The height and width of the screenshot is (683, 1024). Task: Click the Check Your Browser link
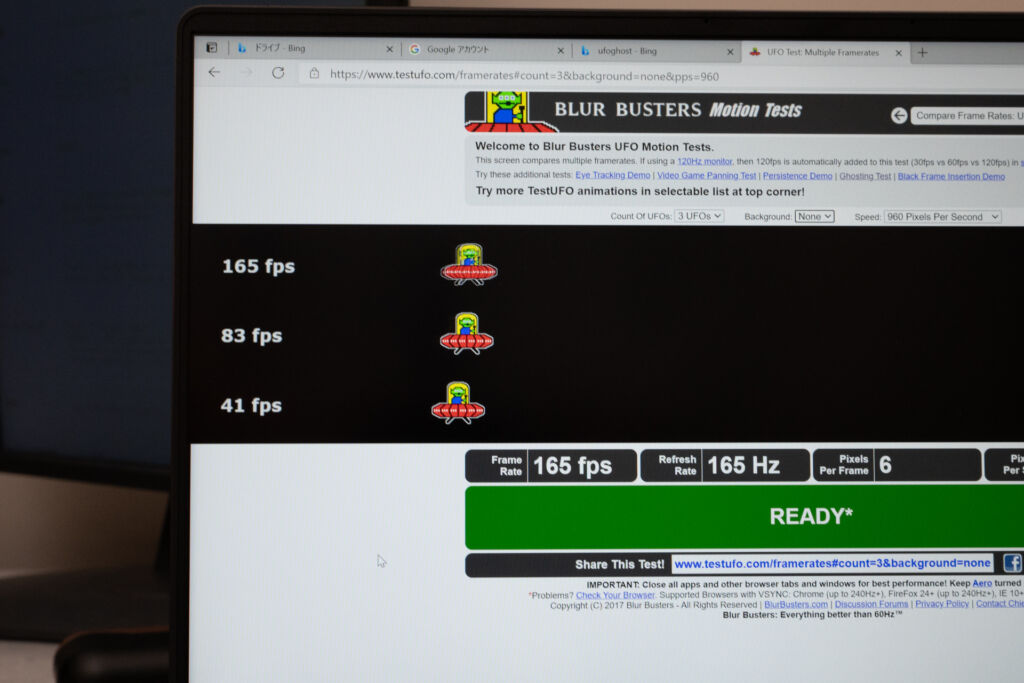[x=615, y=595]
